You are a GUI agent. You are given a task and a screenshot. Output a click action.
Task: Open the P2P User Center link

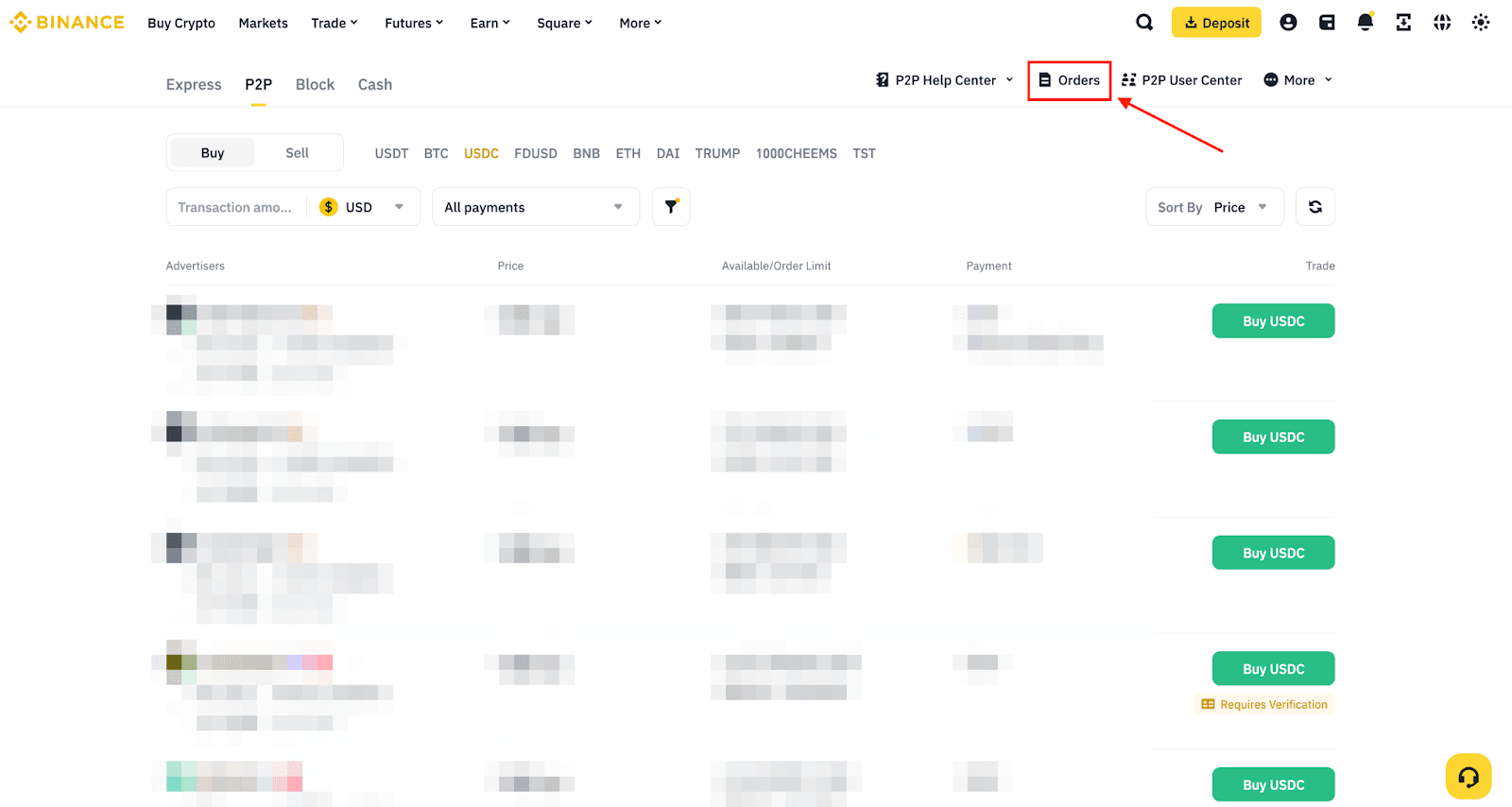coord(1181,80)
